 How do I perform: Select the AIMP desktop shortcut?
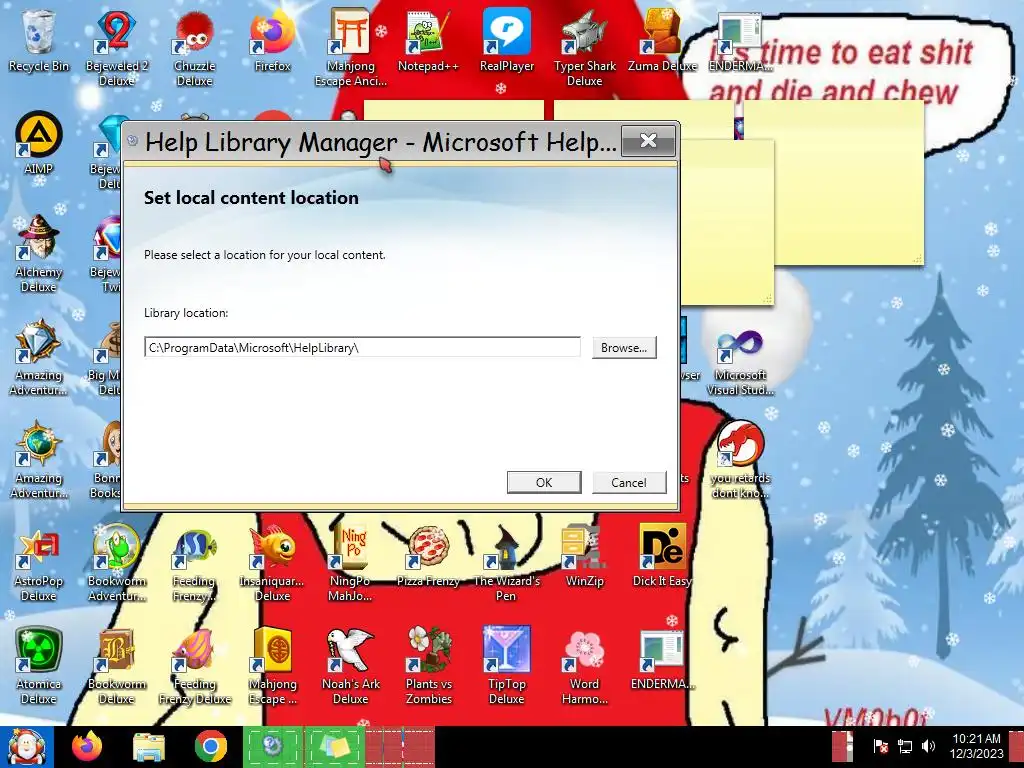[39, 144]
